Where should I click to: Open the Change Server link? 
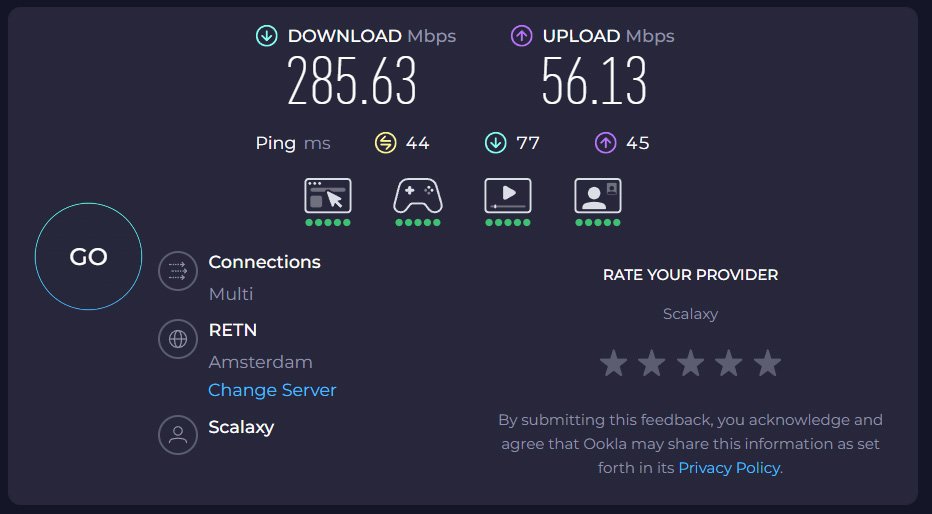[272, 390]
